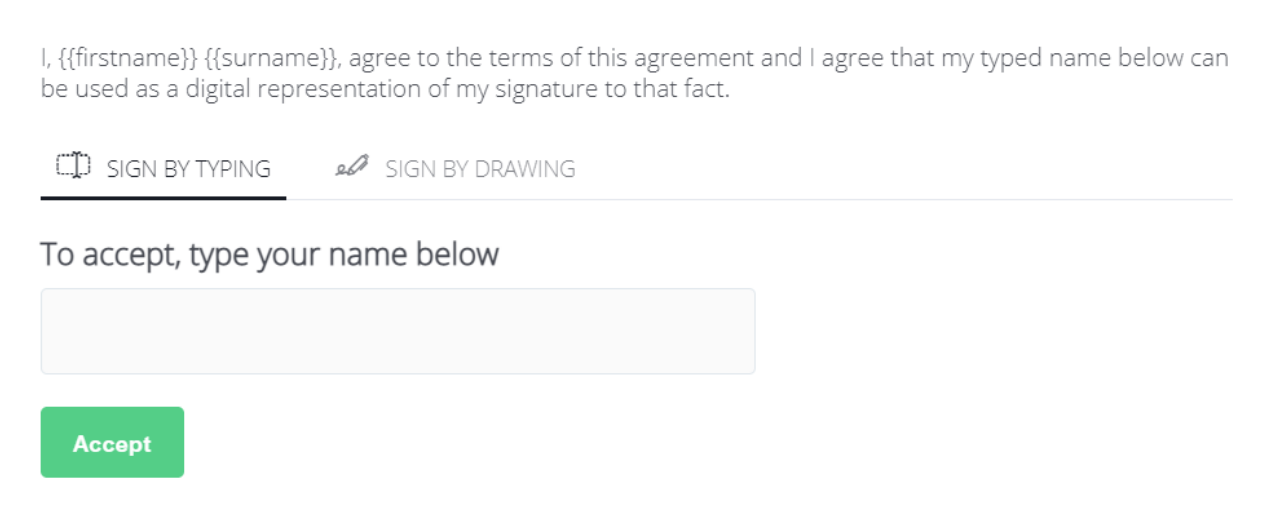Switch to the SIGN BY DRAWING tab
The height and width of the screenshot is (530, 1271).
479,169
